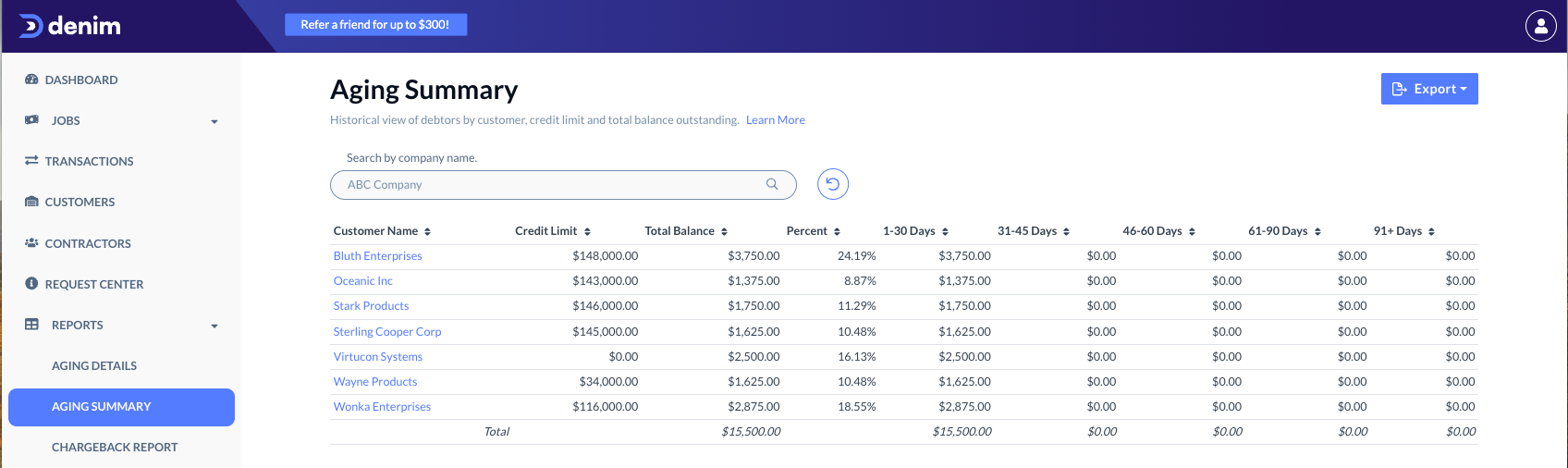Viewport: 1568px width, 468px height.
Task: Sort by 46-60 Days arrows
Action: [x=1192, y=231]
